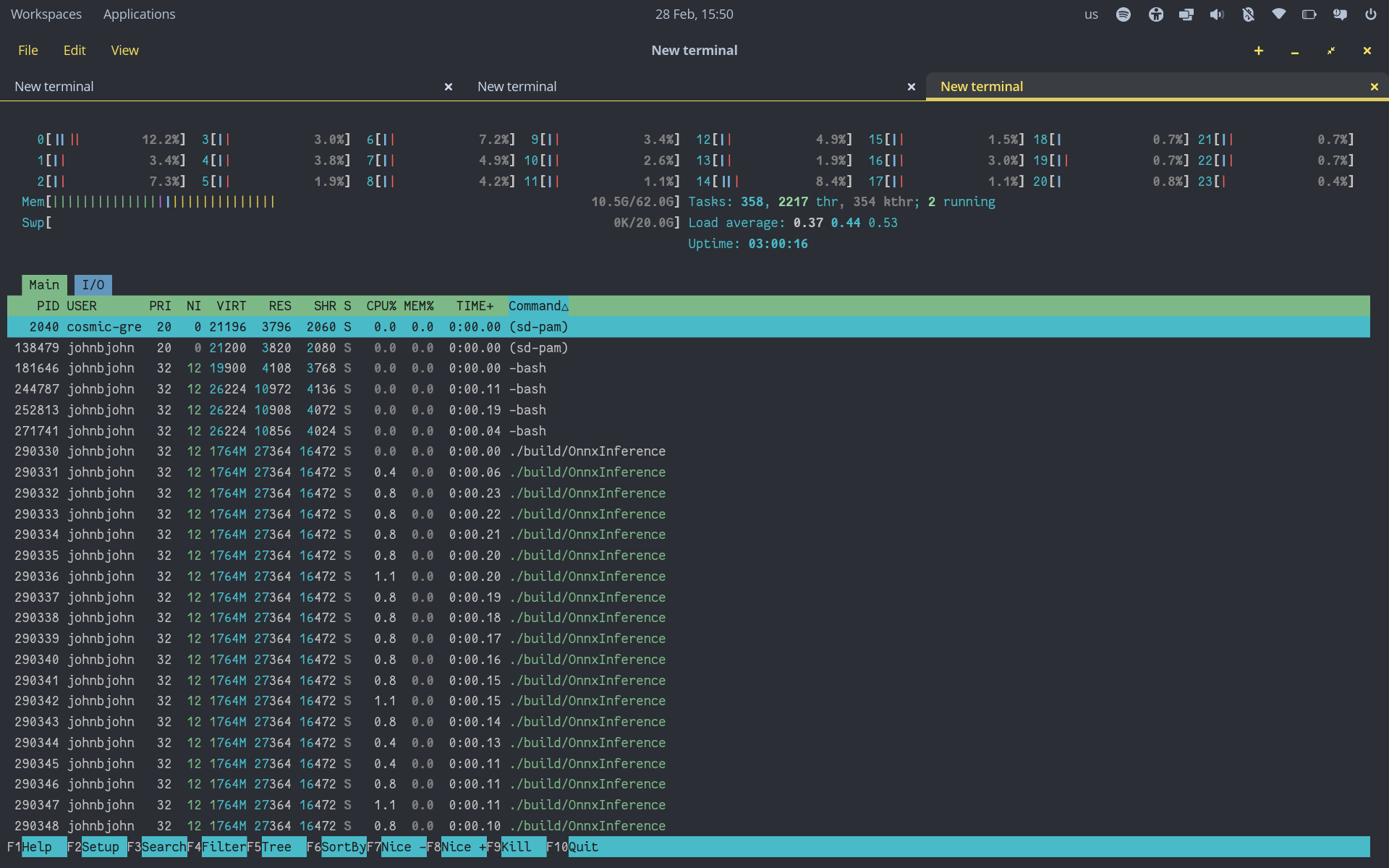Open the notifications icon in the top bar
The width and height of the screenshot is (1389, 868).
pos(1341,14)
